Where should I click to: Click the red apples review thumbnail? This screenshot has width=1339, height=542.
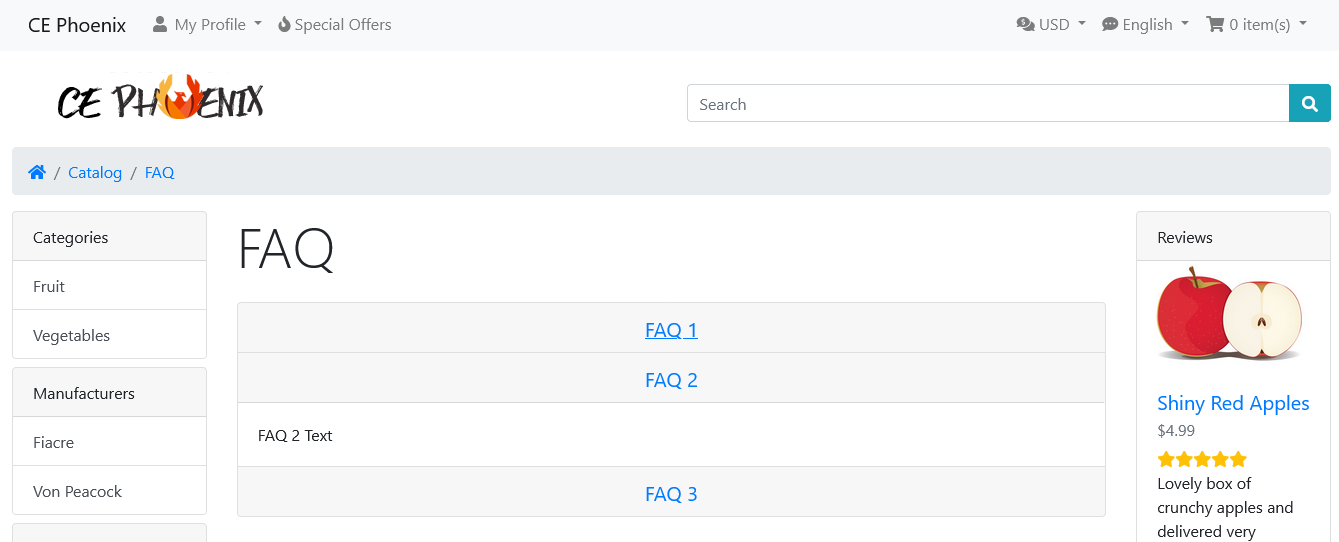tap(1230, 314)
